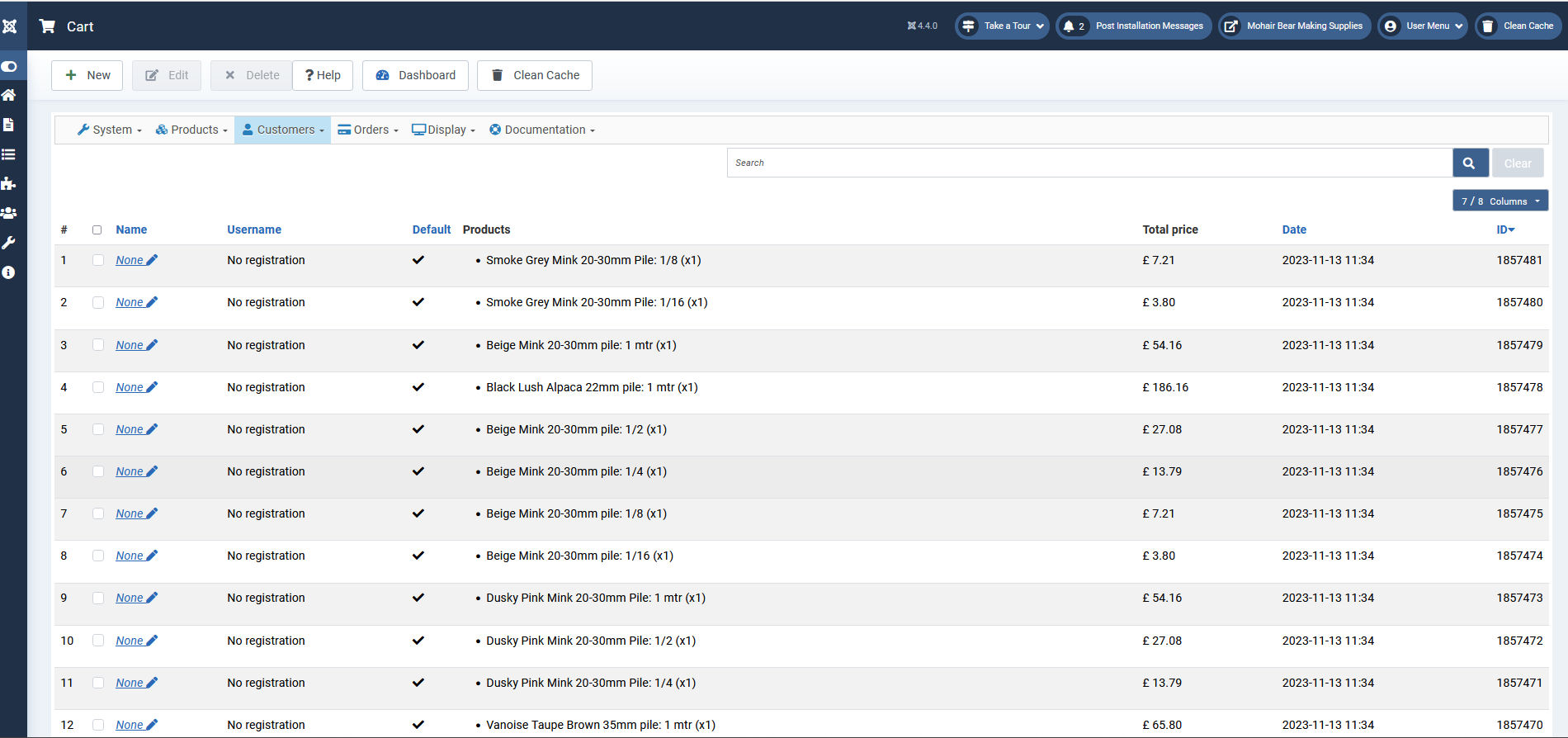Open the Content file sidebar icon
This screenshot has width=1568, height=738.
[8, 125]
